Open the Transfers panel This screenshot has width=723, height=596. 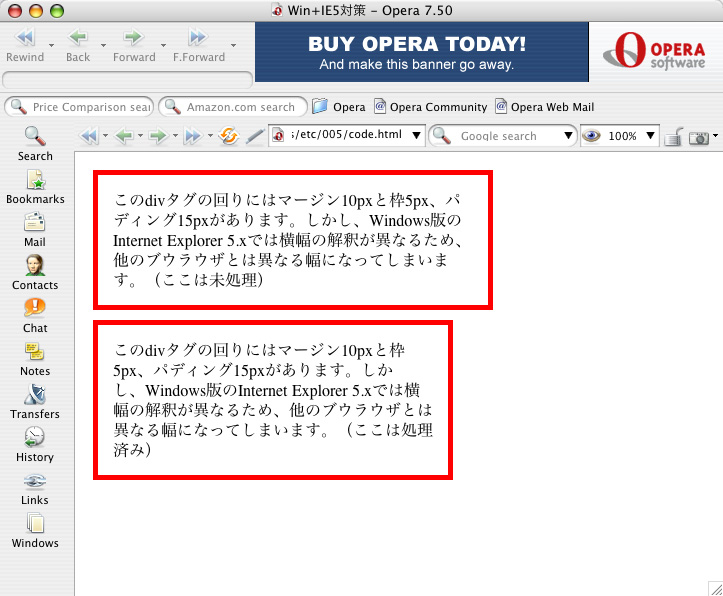[35, 401]
